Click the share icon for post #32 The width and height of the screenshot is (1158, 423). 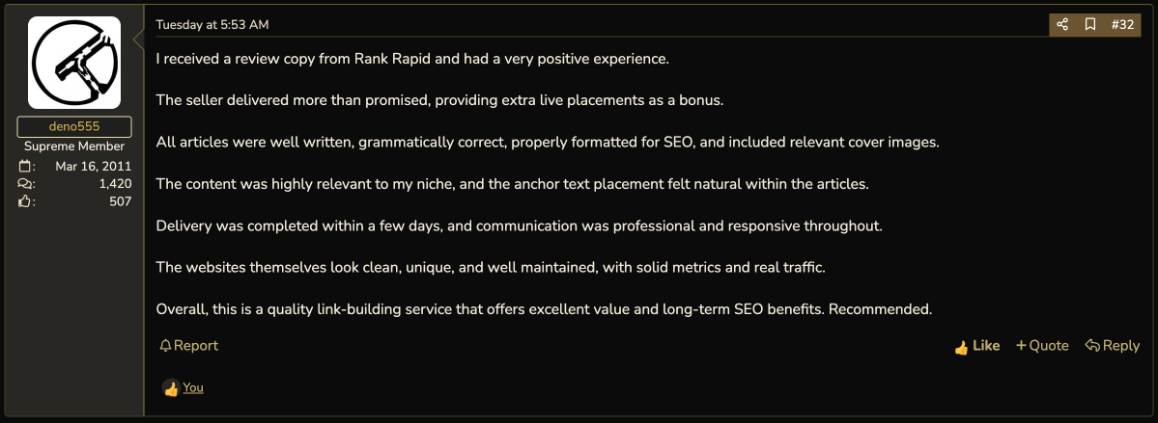coord(1062,24)
